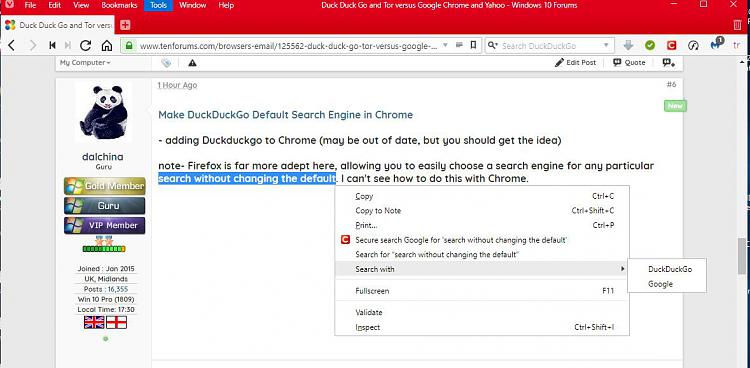Open the Search with submenu
The image size is (750, 368).
pyautogui.click(x=482, y=269)
